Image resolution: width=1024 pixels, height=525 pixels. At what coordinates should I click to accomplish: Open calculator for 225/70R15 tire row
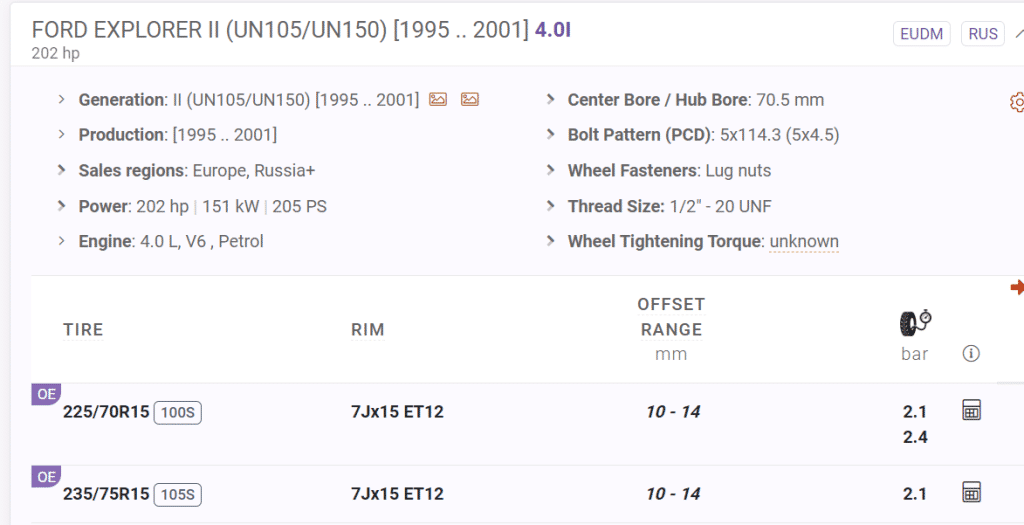970,410
